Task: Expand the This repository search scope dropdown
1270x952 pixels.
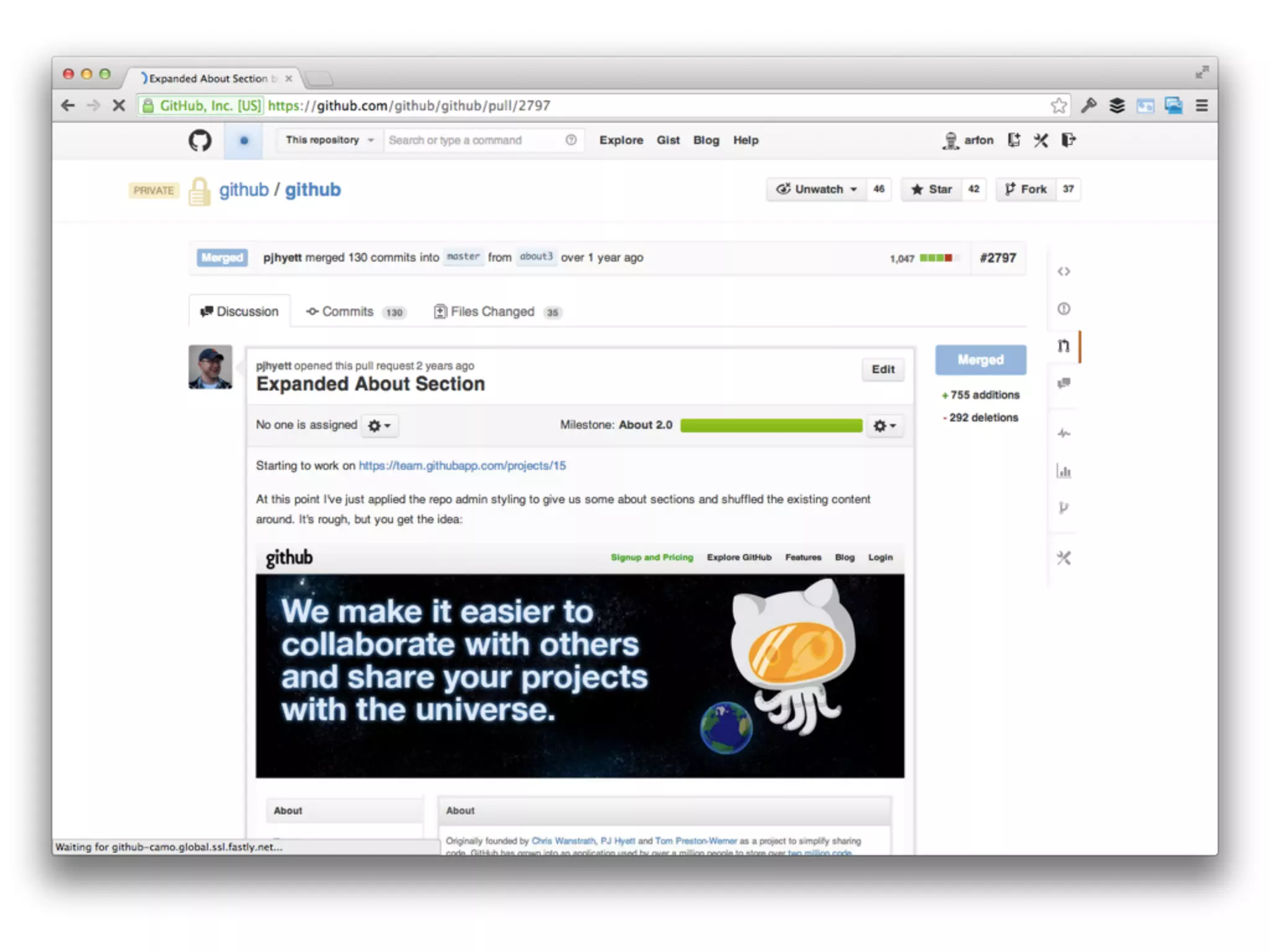Action: coord(329,140)
